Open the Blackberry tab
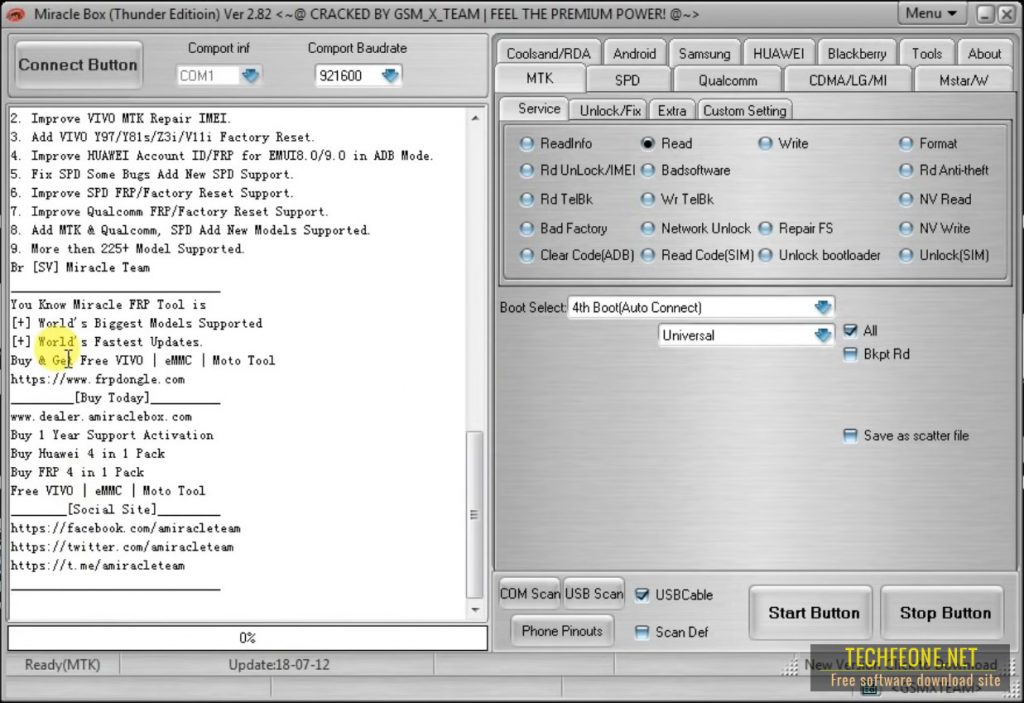1024x703 pixels. point(857,54)
